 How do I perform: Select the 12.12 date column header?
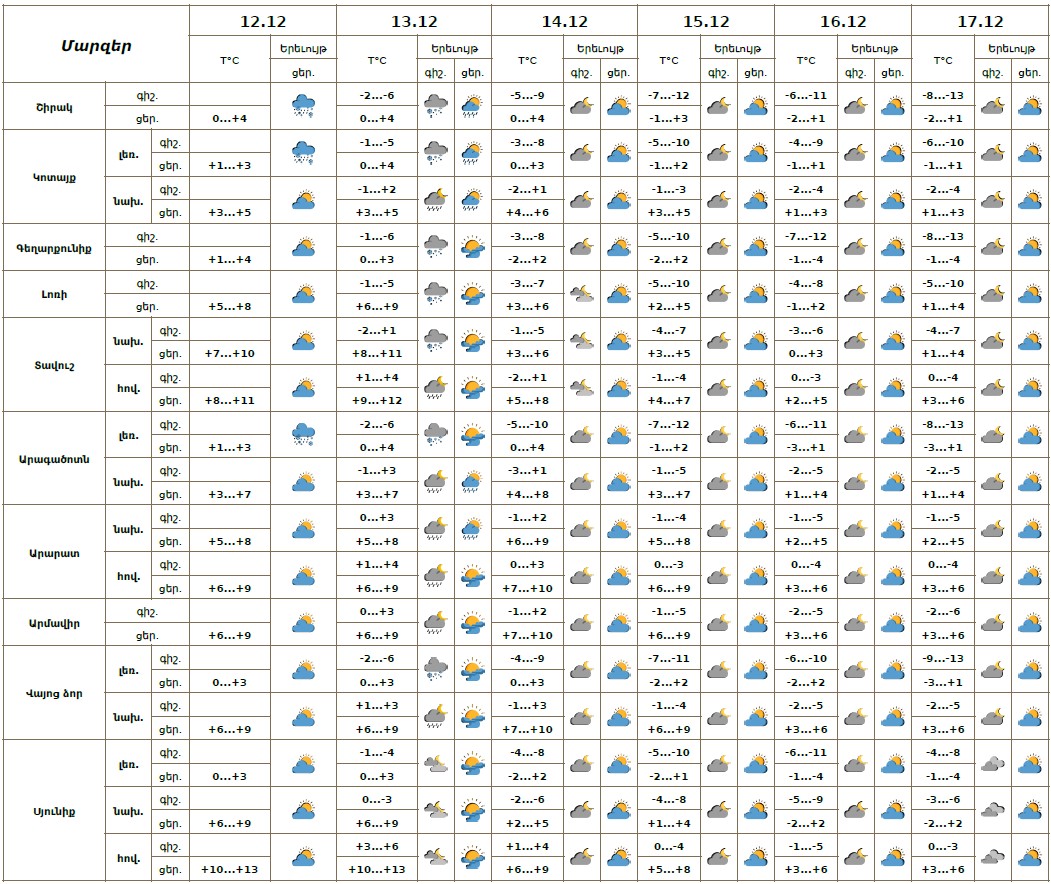pos(262,21)
